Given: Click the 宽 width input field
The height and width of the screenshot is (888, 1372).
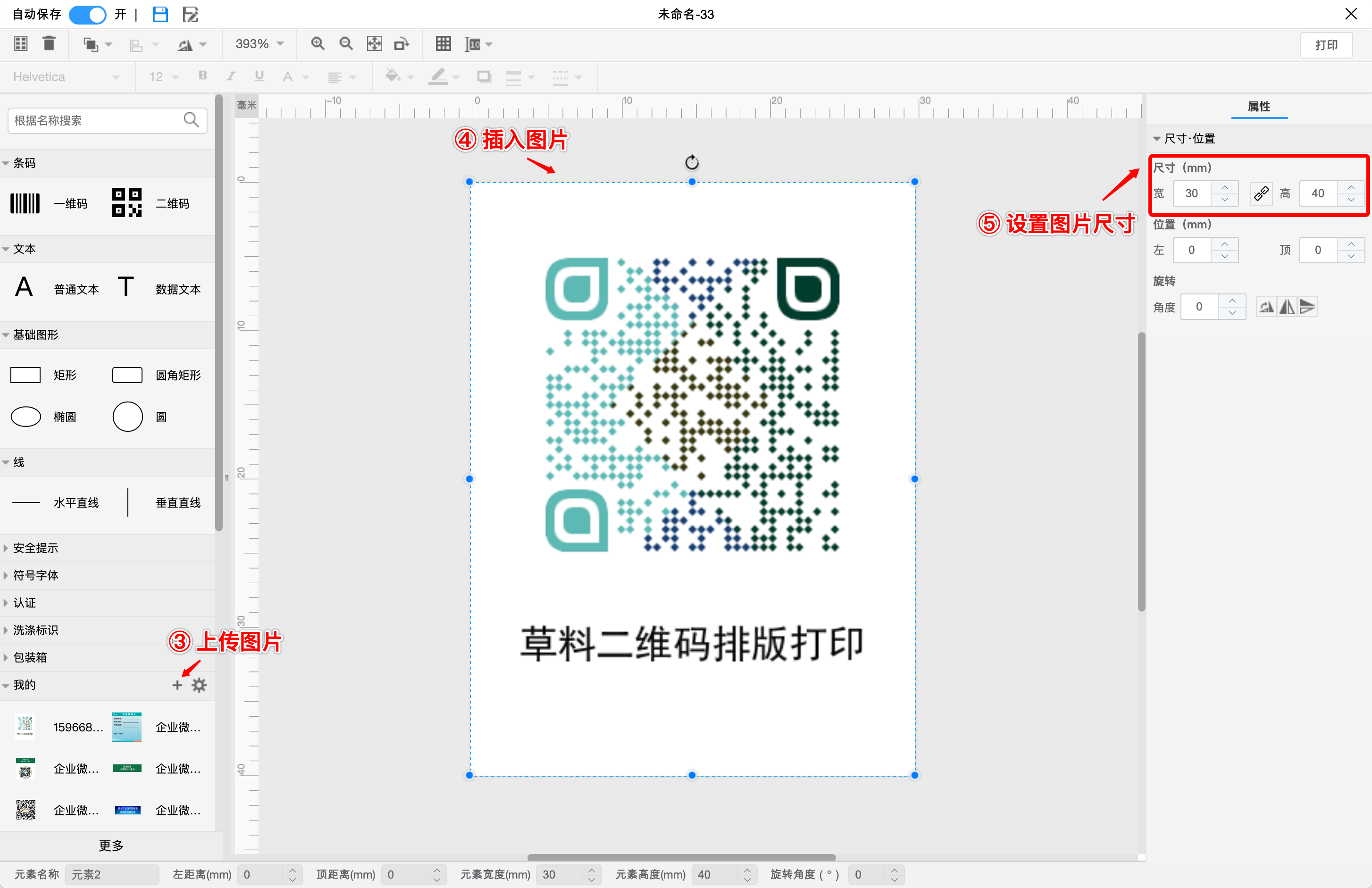Looking at the screenshot, I should 1192,193.
